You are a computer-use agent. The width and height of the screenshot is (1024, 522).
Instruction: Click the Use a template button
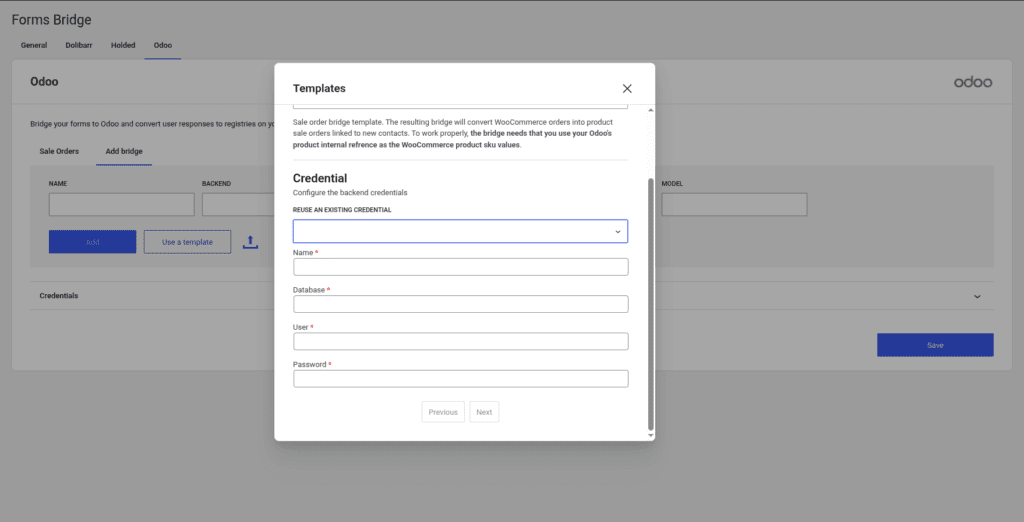187,242
